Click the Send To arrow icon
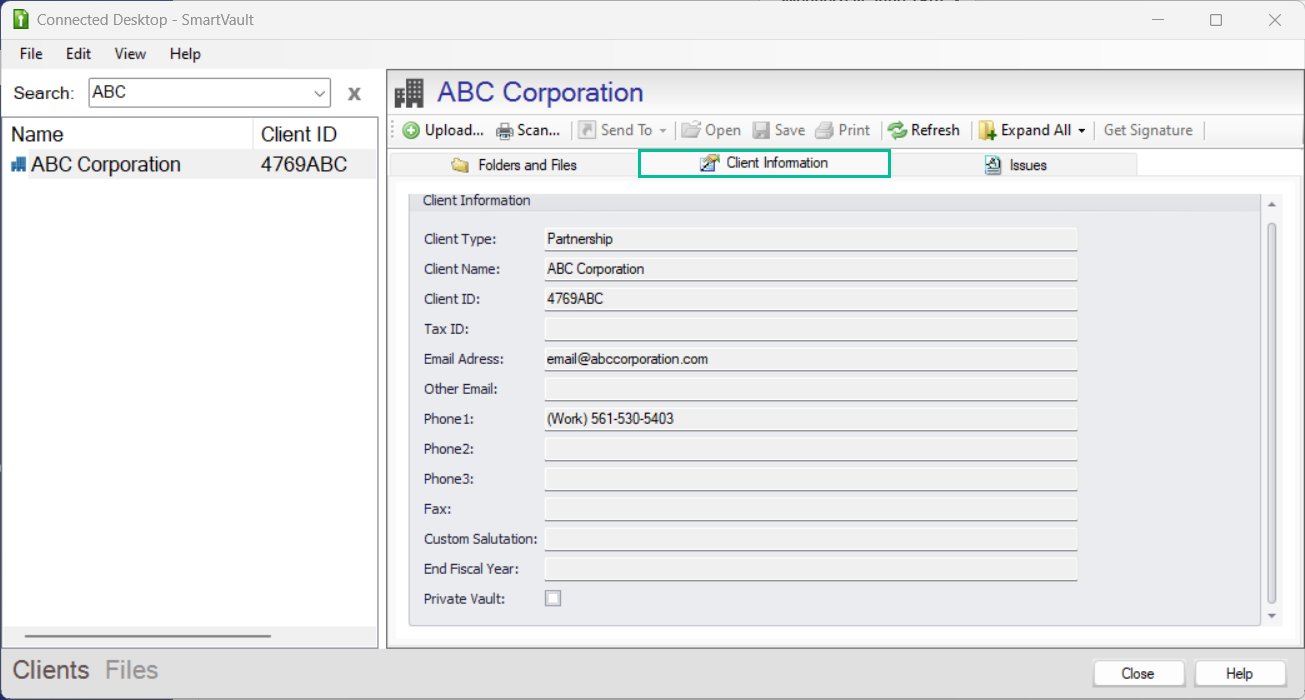Screen dimensions: 1305x700 coord(587,130)
